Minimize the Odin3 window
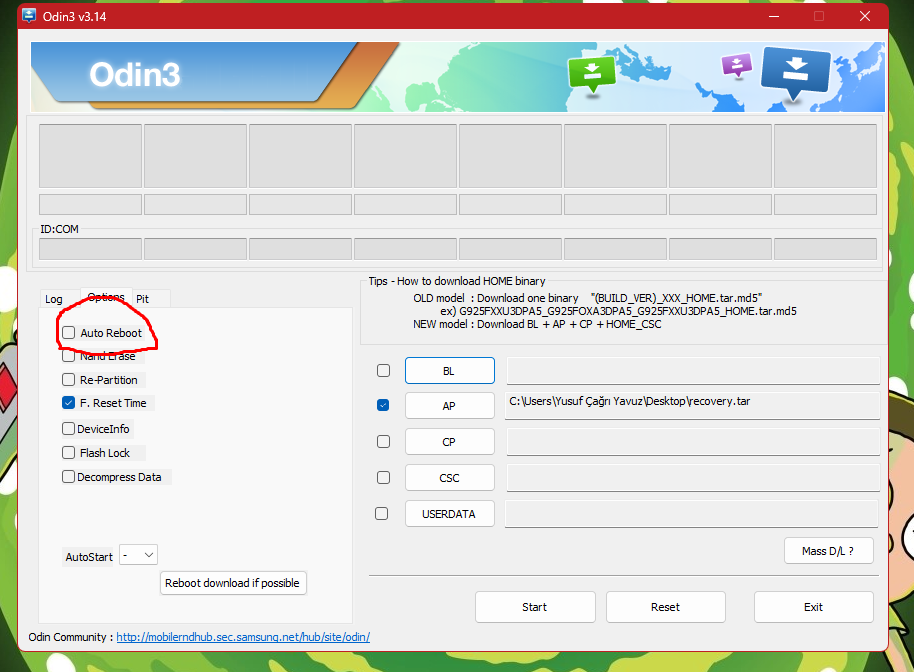This screenshot has height=672, width=914. click(x=774, y=16)
